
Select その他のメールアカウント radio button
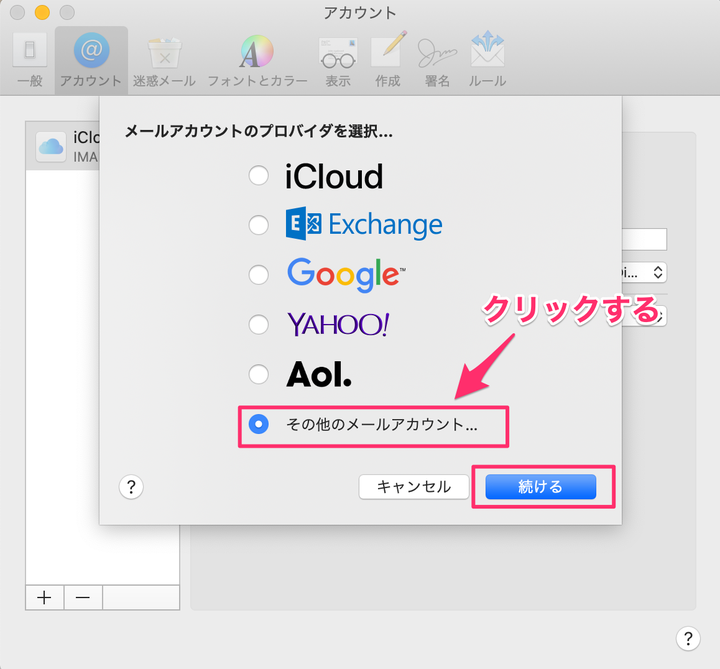[259, 424]
